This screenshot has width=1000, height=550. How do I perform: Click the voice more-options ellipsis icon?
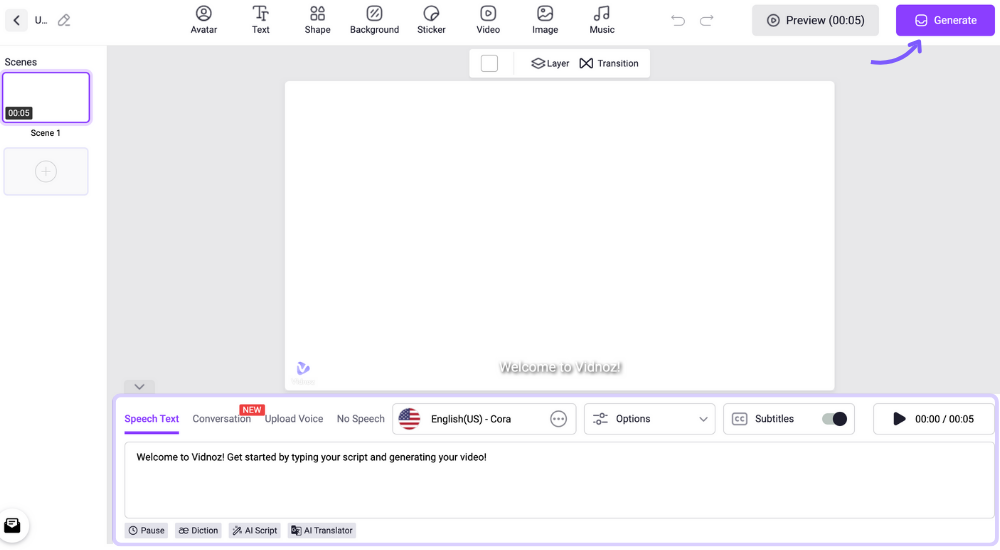point(559,419)
